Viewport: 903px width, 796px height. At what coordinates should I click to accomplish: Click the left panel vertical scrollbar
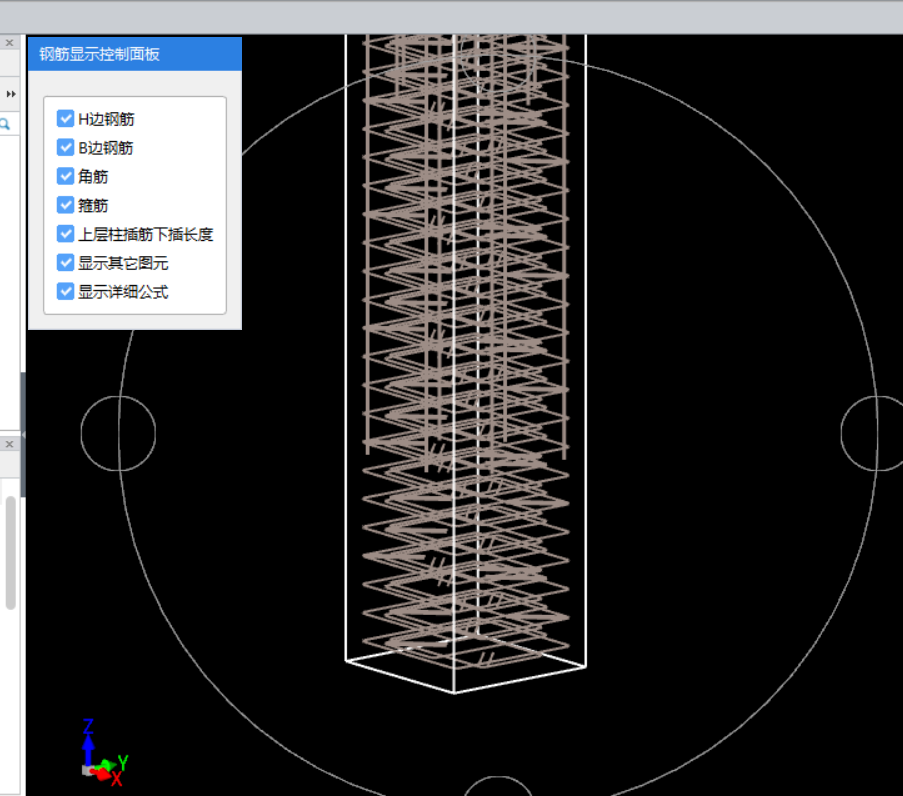click(10, 550)
